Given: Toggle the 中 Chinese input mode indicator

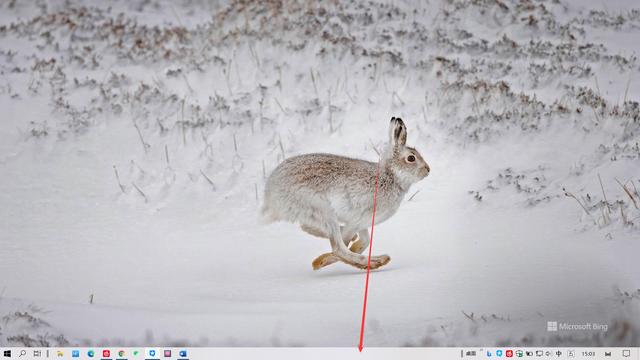Looking at the screenshot, I should click(559, 353).
